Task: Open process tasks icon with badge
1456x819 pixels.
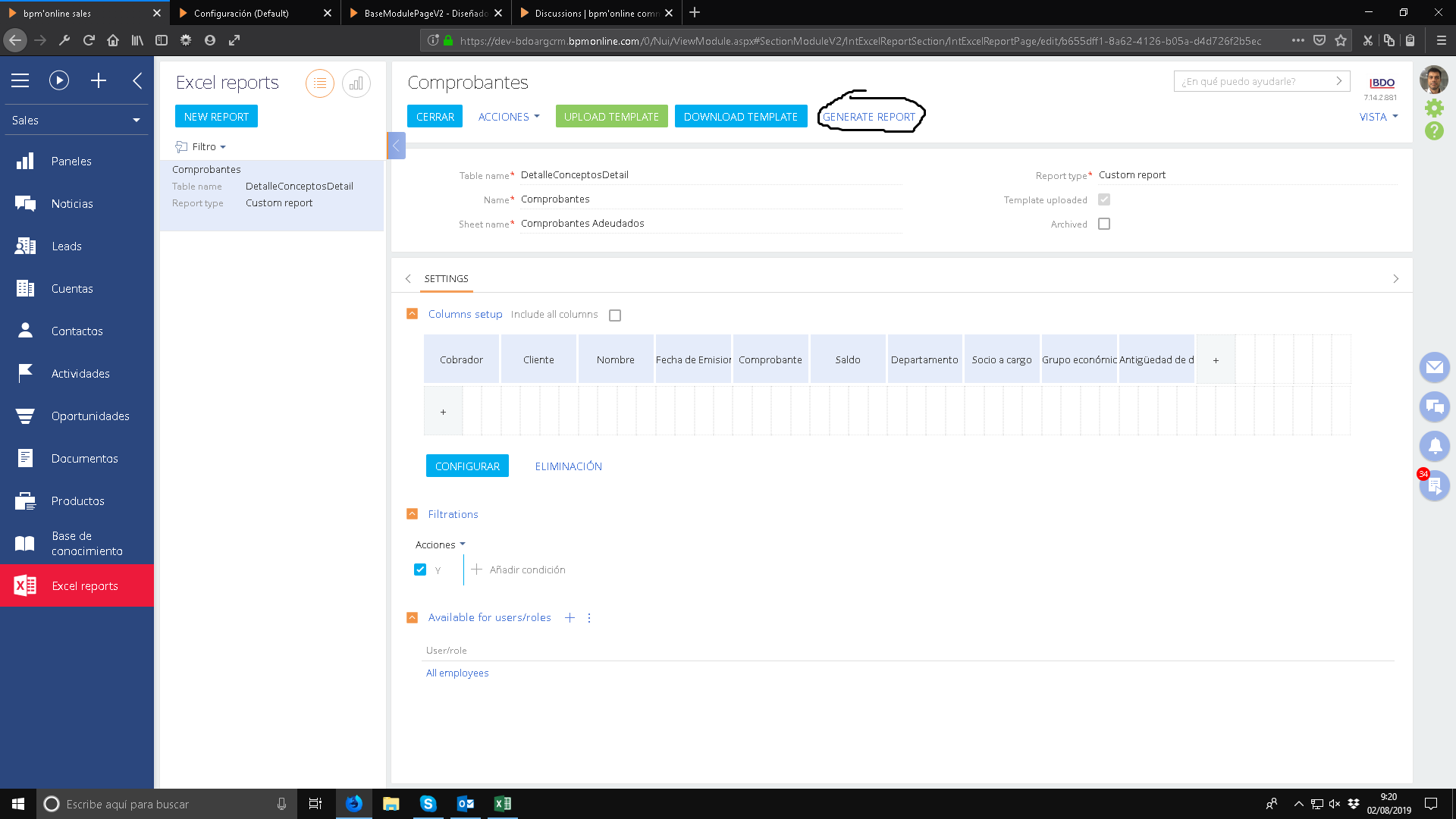Action: (1434, 485)
